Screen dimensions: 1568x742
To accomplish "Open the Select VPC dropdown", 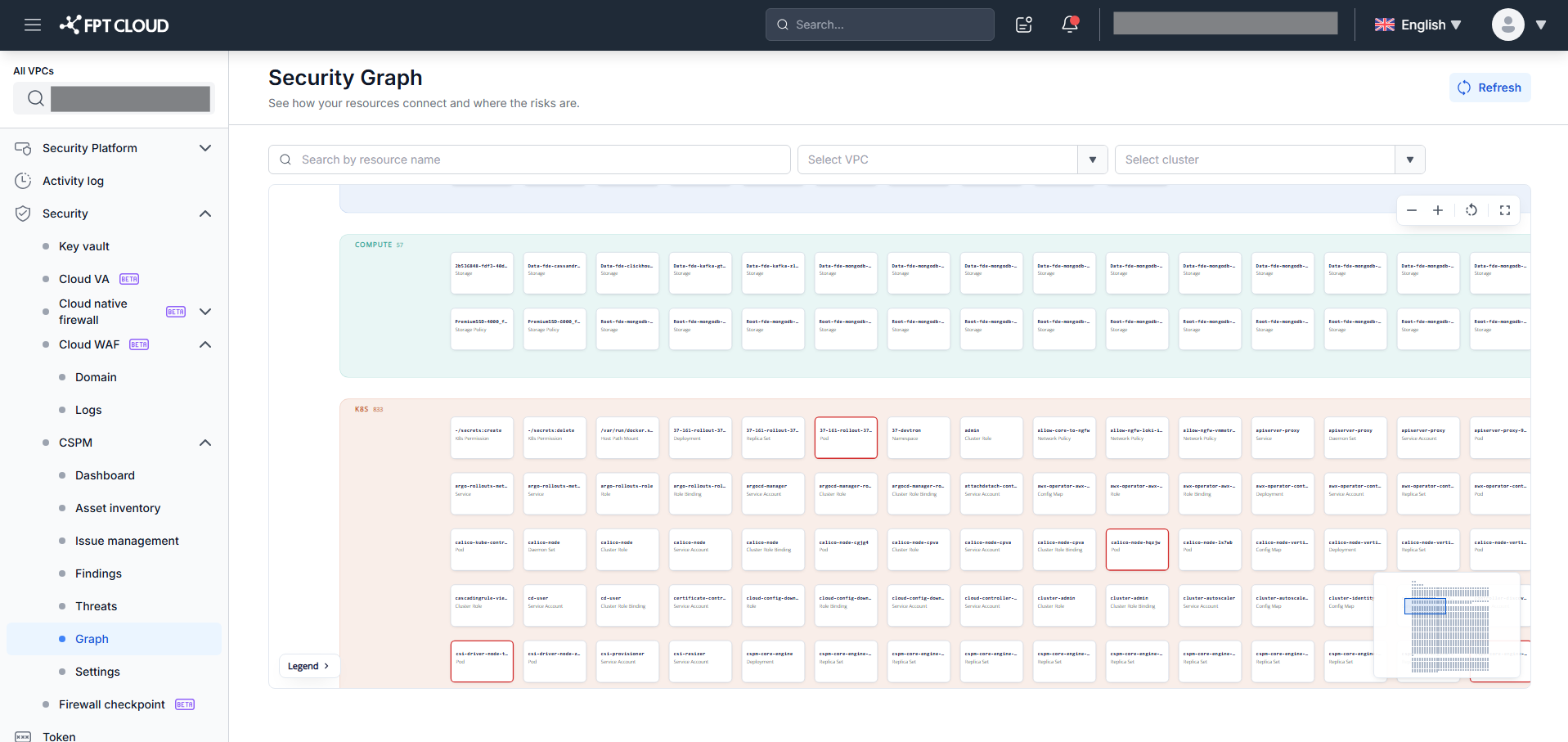I will (x=952, y=160).
